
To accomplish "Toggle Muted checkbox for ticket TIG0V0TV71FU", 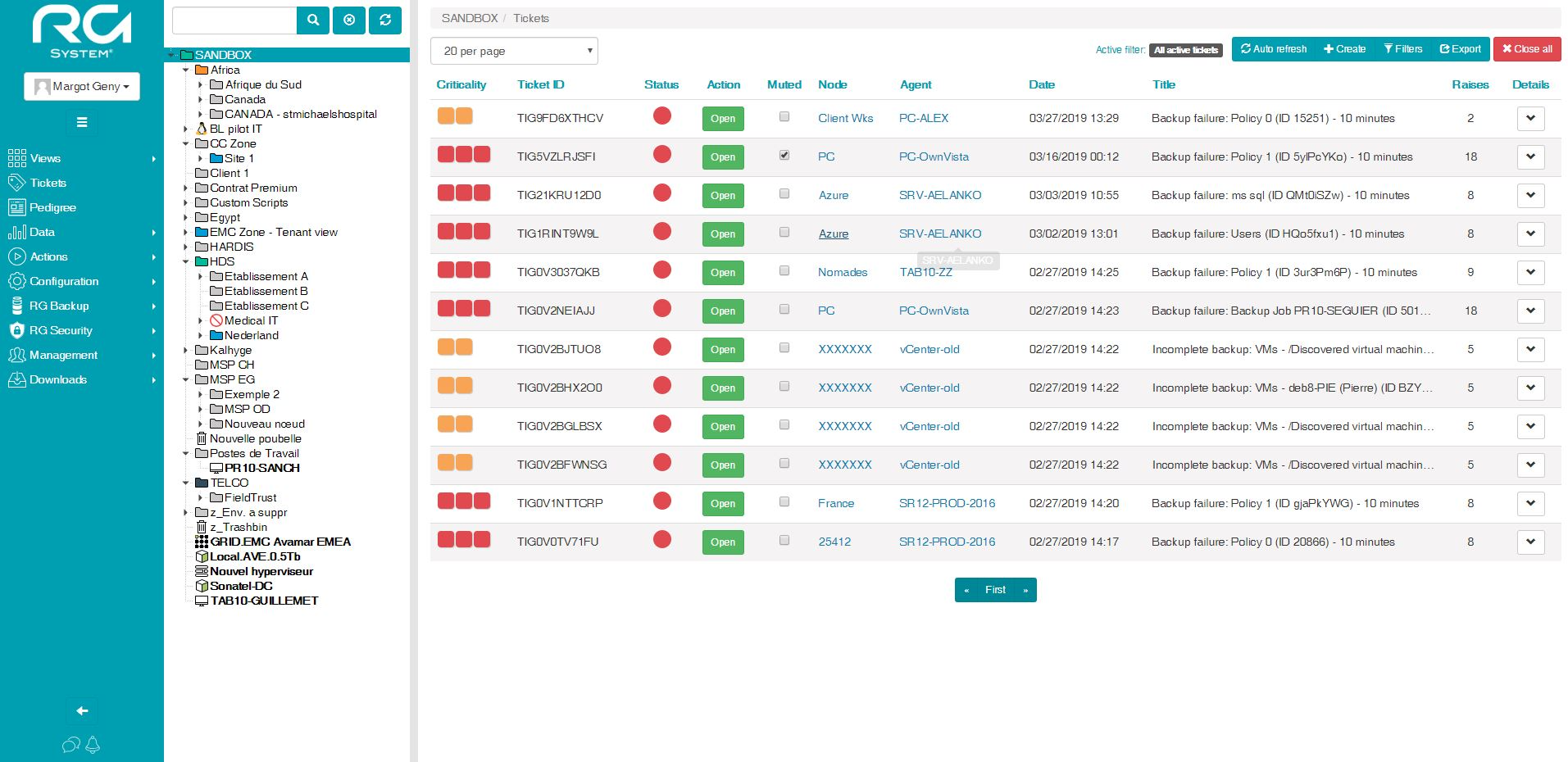I will (x=784, y=541).
